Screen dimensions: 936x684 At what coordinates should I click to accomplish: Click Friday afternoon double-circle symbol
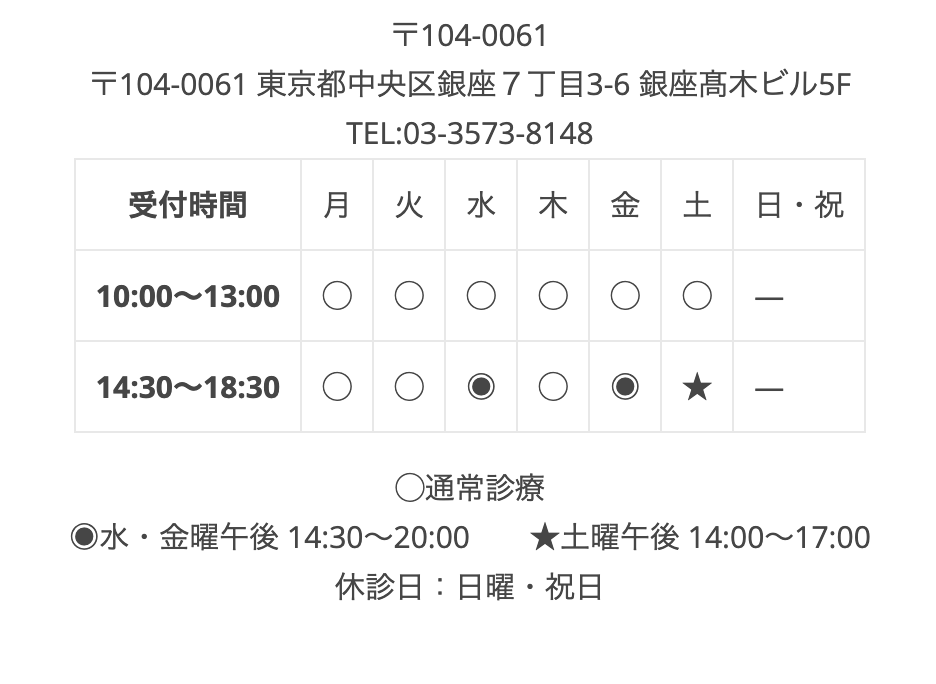coord(625,387)
